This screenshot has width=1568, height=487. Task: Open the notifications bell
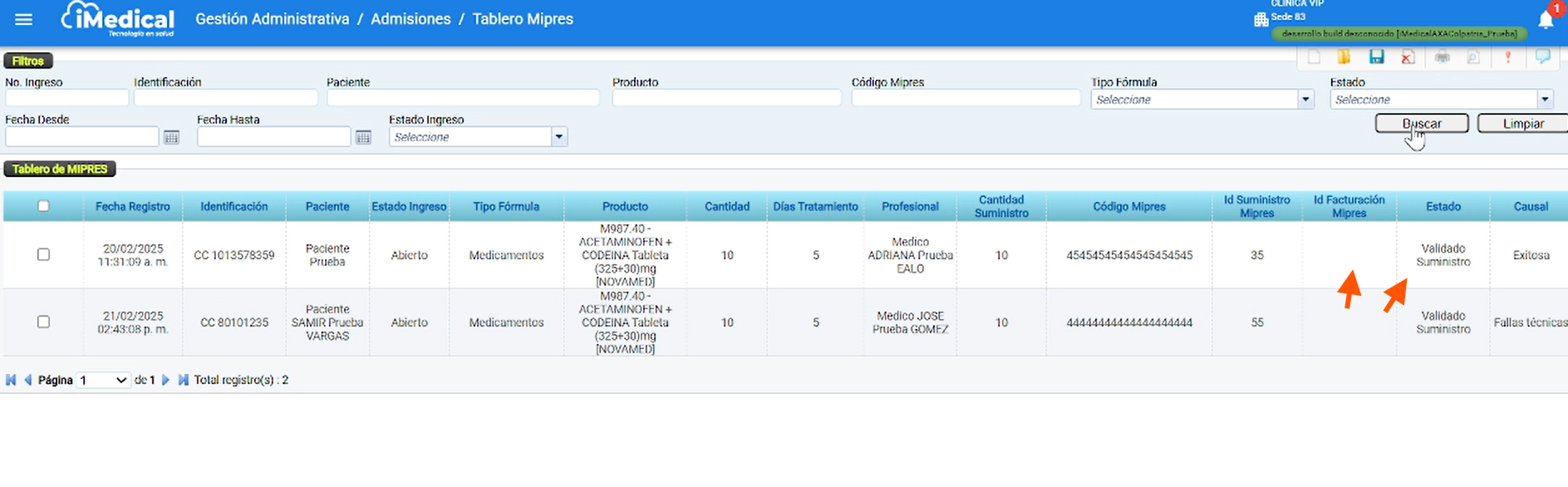click(1546, 20)
